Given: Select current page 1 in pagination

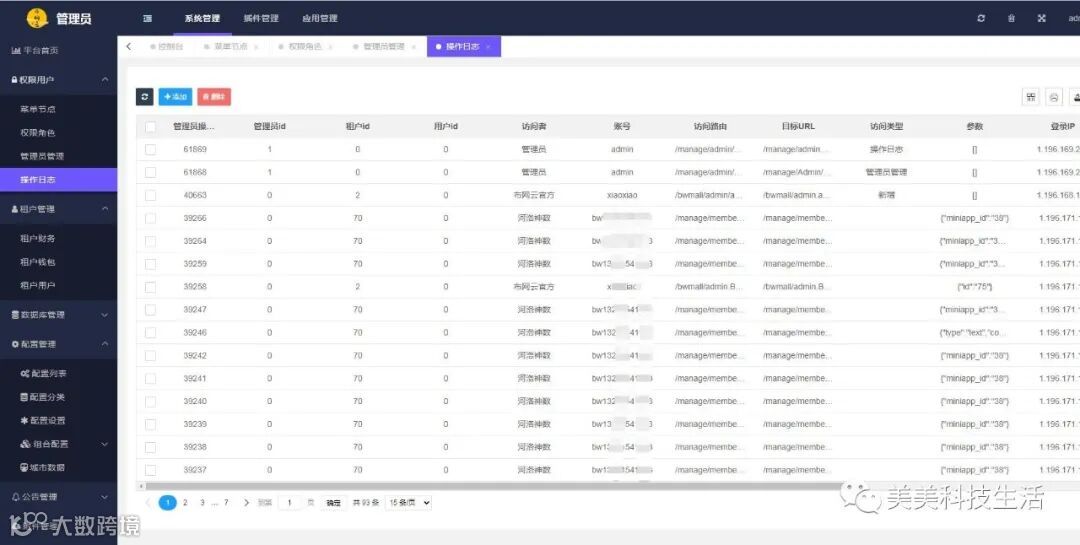Looking at the screenshot, I should pos(167,503).
